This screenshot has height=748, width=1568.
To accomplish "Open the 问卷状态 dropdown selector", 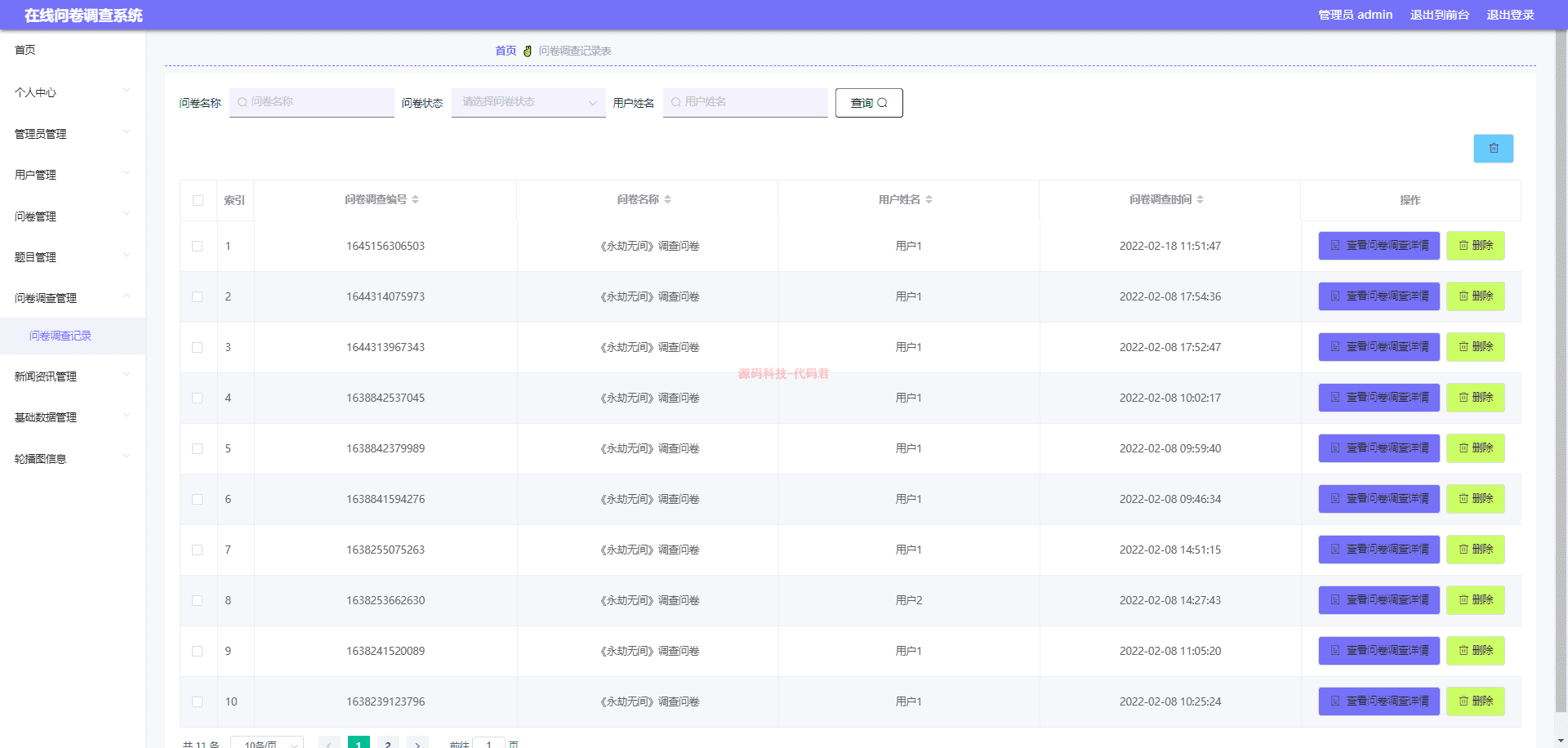I will [528, 103].
